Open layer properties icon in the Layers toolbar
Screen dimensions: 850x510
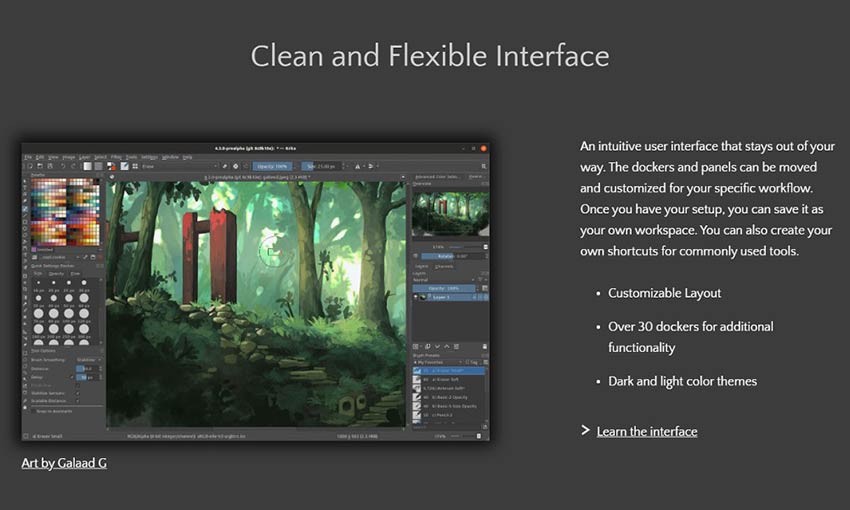coord(456,346)
